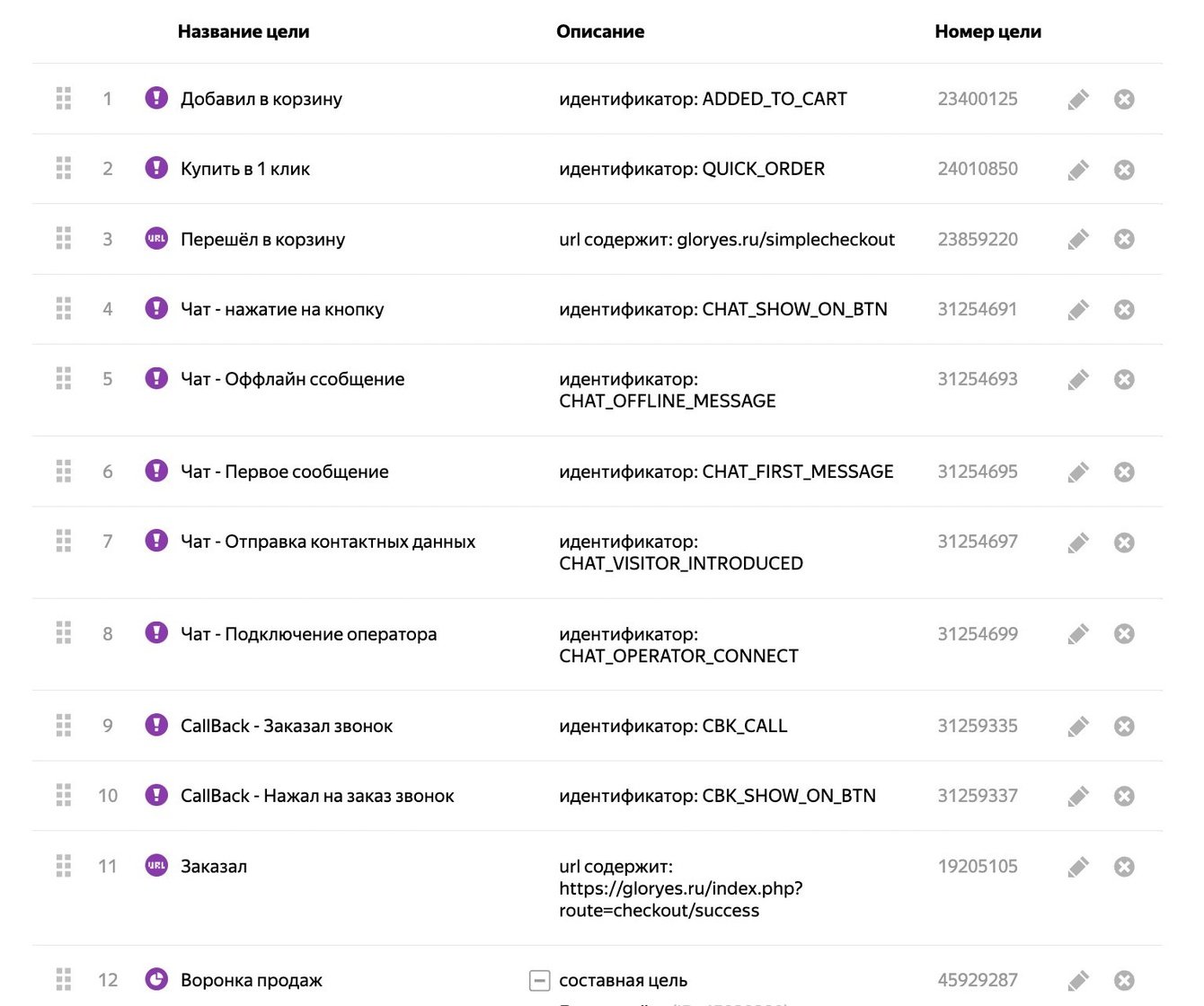Delete 'Чат - Отправка контактных данных' goal
1204x1006 pixels.
coord(1124,543)
